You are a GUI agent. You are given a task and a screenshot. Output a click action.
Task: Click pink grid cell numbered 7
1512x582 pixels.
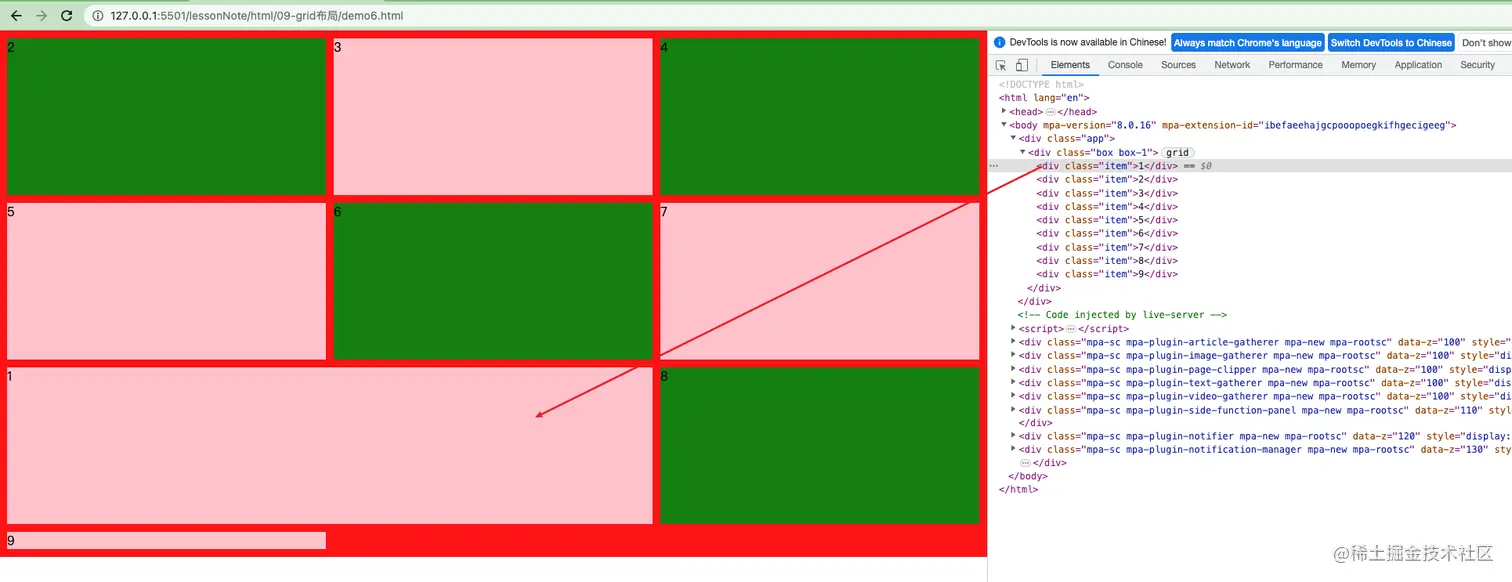click(820, 281)
